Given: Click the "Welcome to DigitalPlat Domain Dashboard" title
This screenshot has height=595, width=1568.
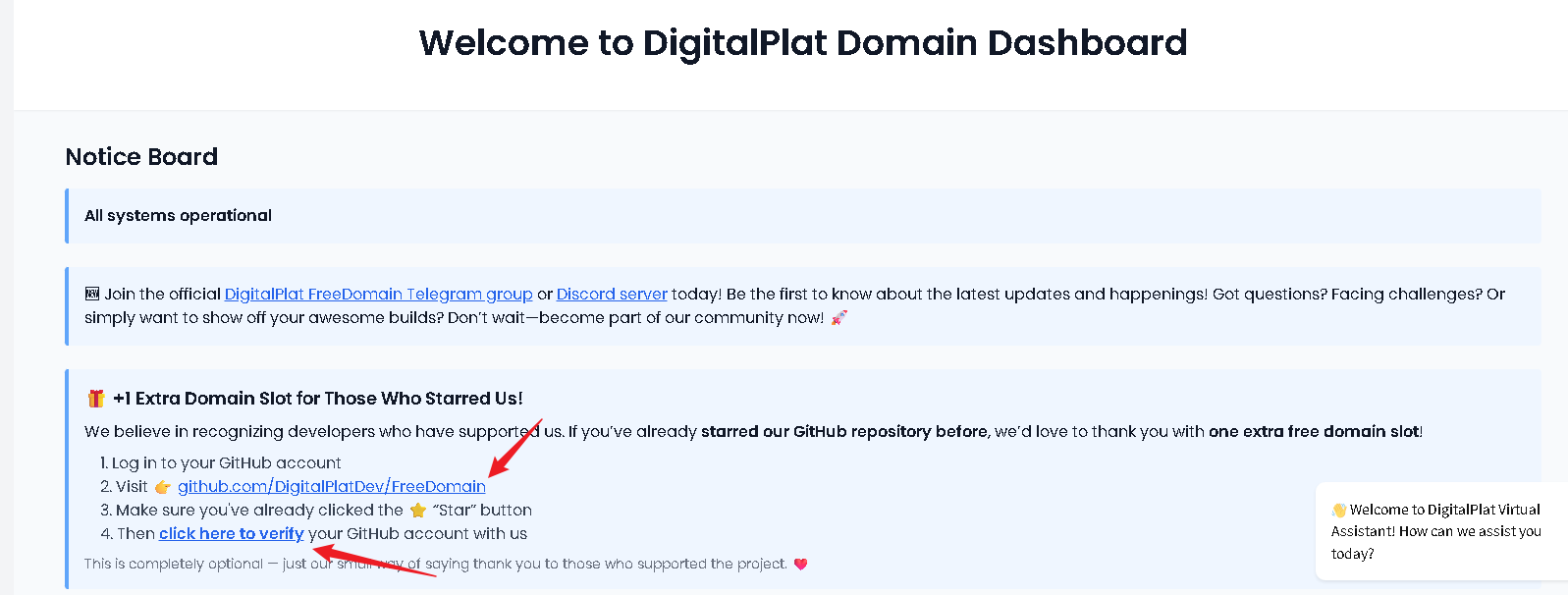Looking at the screenshot, I should [802, 43].
